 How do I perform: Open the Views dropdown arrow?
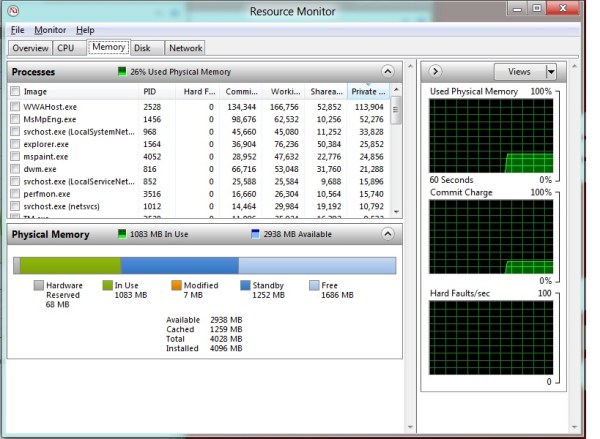tap(550, 72)
